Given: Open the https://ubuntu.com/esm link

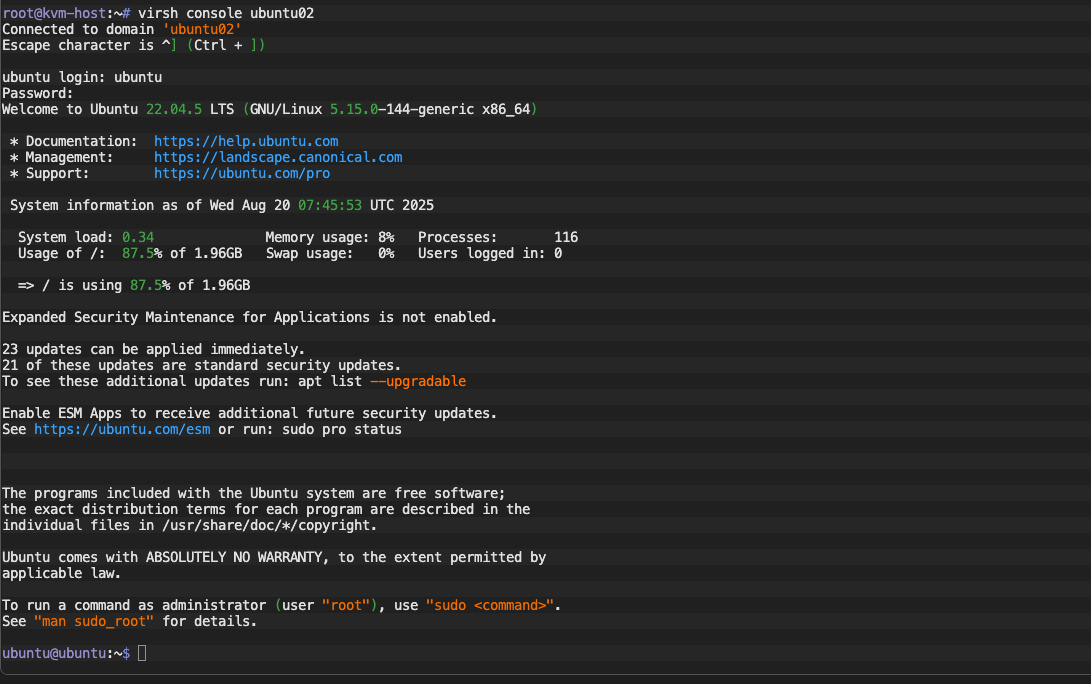Looking at the screenshot, I should (x=122, y=429).
